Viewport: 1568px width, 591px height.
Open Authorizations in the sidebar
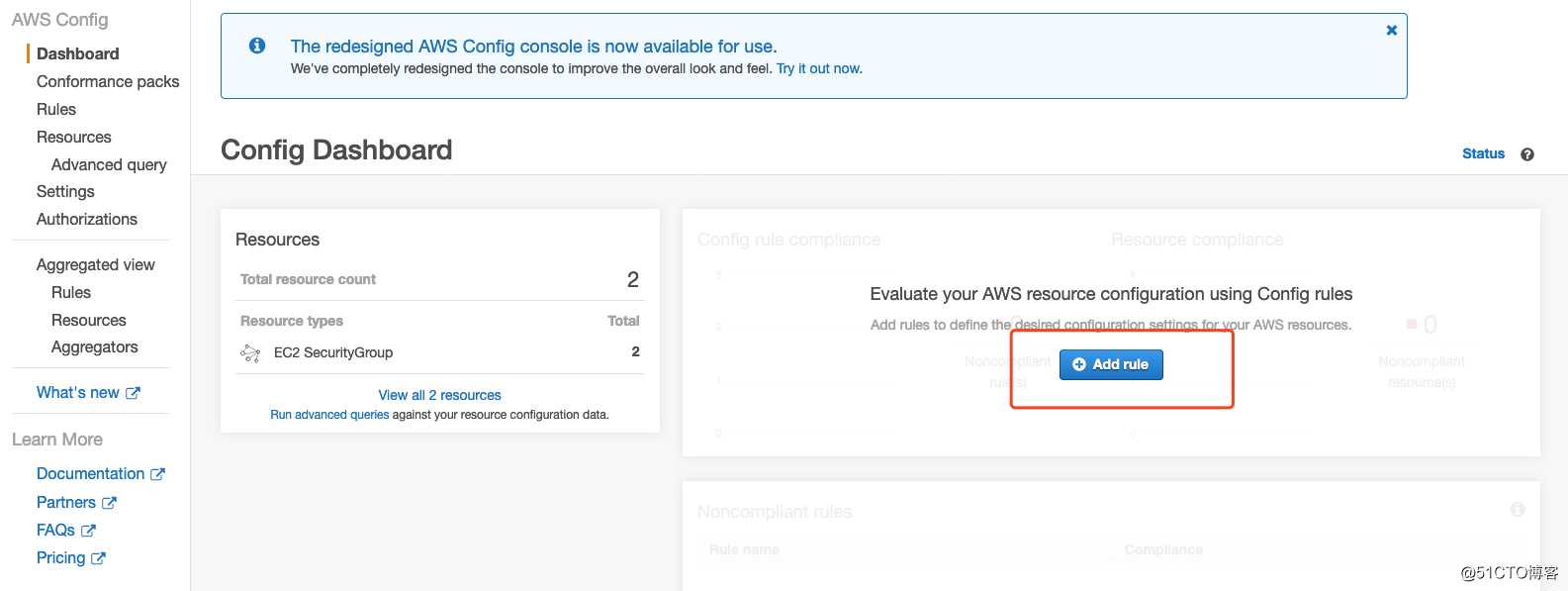tap(87, 219)
